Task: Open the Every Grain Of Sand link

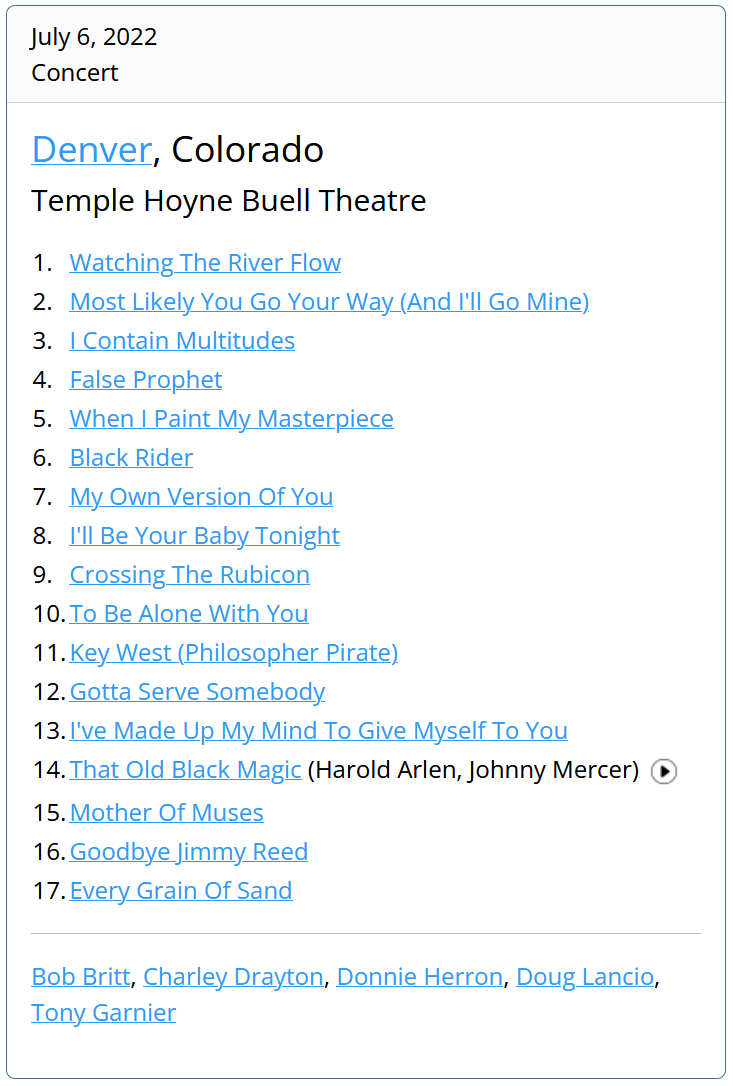Action: (x=181, y=891)
